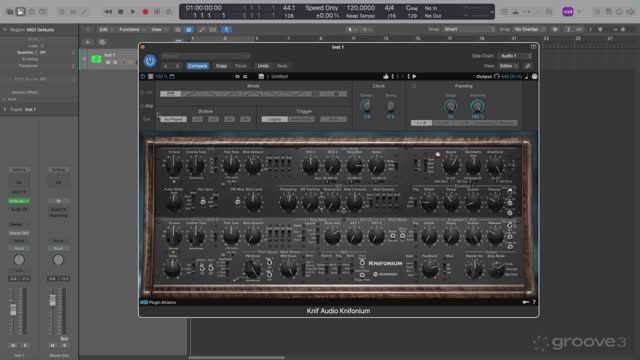Open Quick Help icon
The height and width of the screenshot is (360, 640).
click(x=31, y=12)
